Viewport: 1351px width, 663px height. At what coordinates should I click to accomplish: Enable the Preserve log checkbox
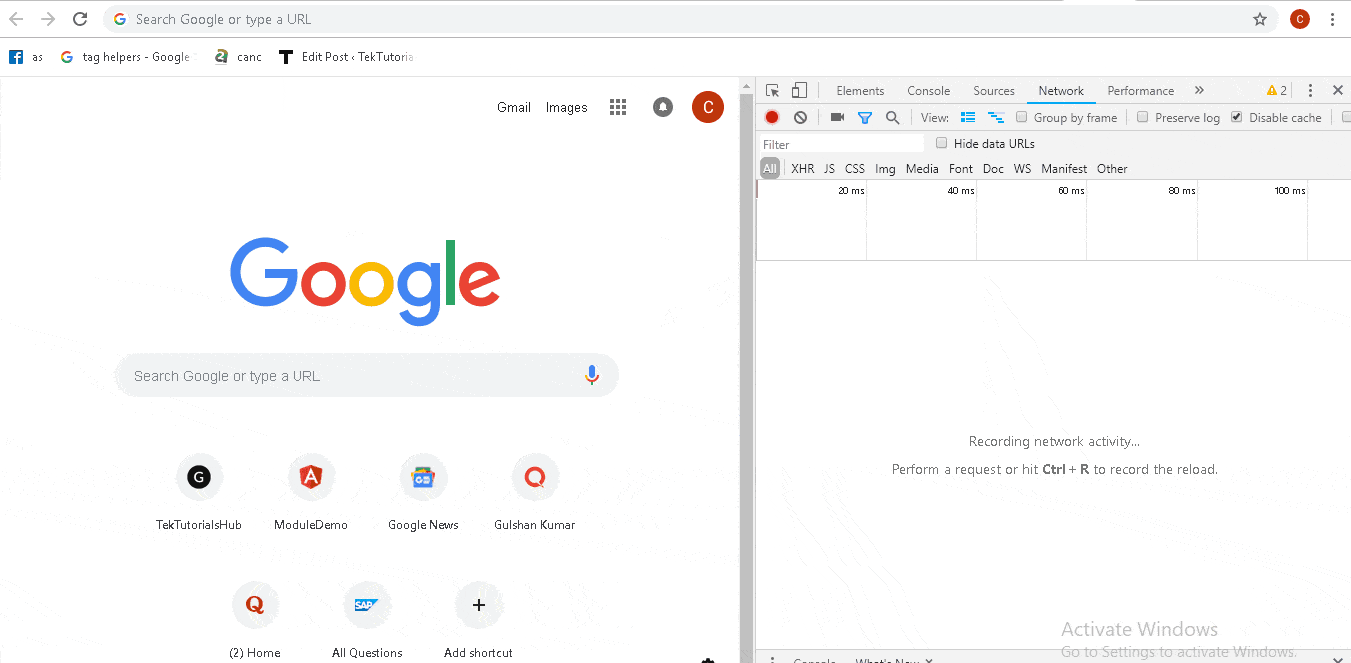coord(1143,117)
